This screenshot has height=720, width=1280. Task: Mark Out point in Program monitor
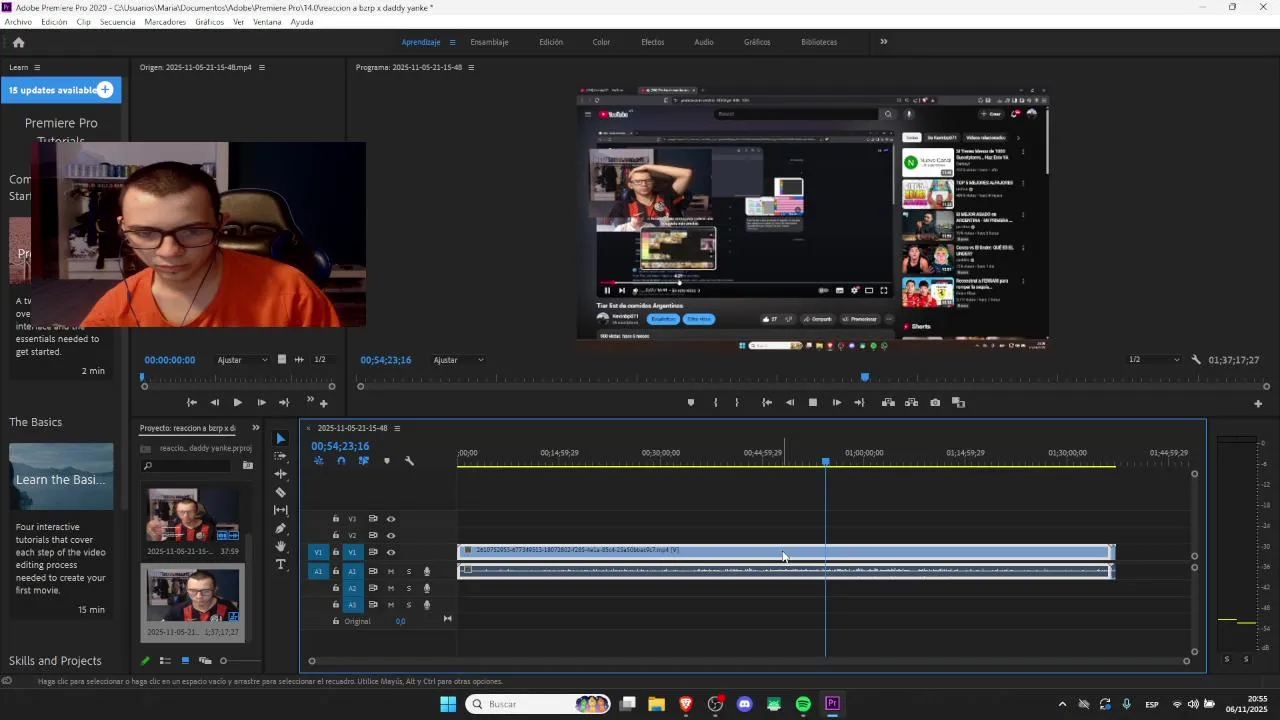click(737, 402)
